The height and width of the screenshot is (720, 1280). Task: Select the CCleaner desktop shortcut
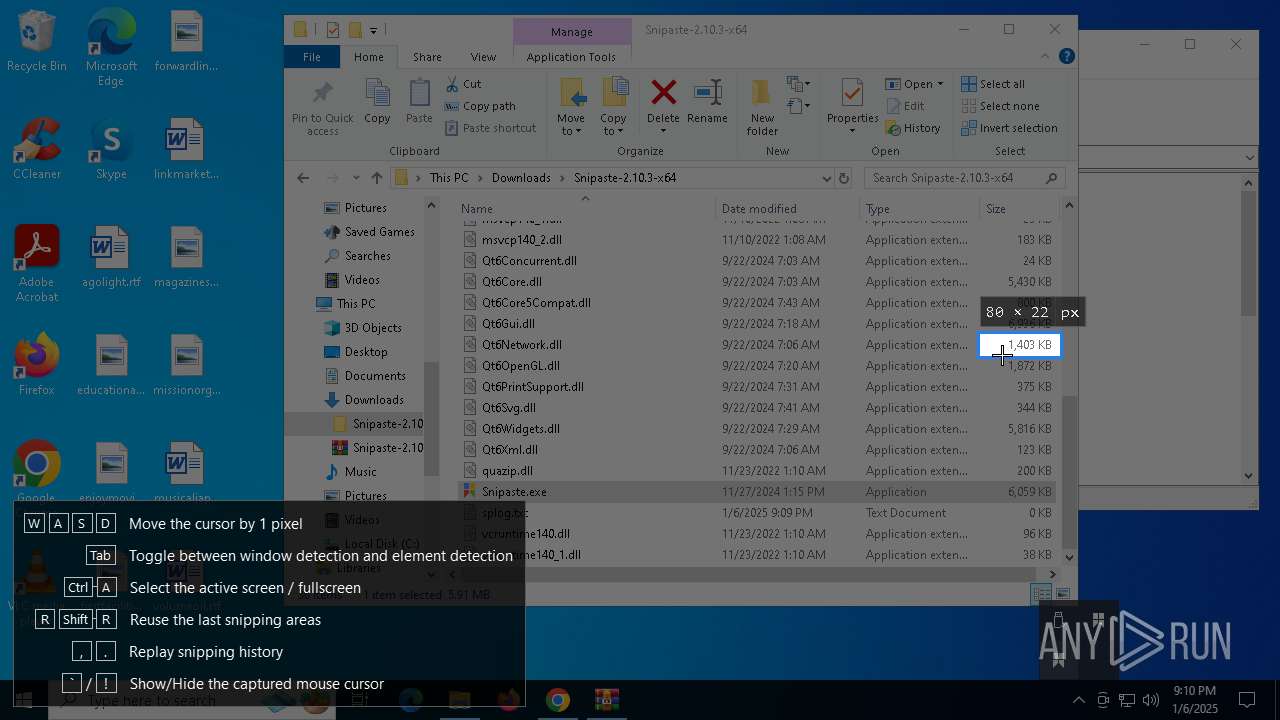click(36, 150)
